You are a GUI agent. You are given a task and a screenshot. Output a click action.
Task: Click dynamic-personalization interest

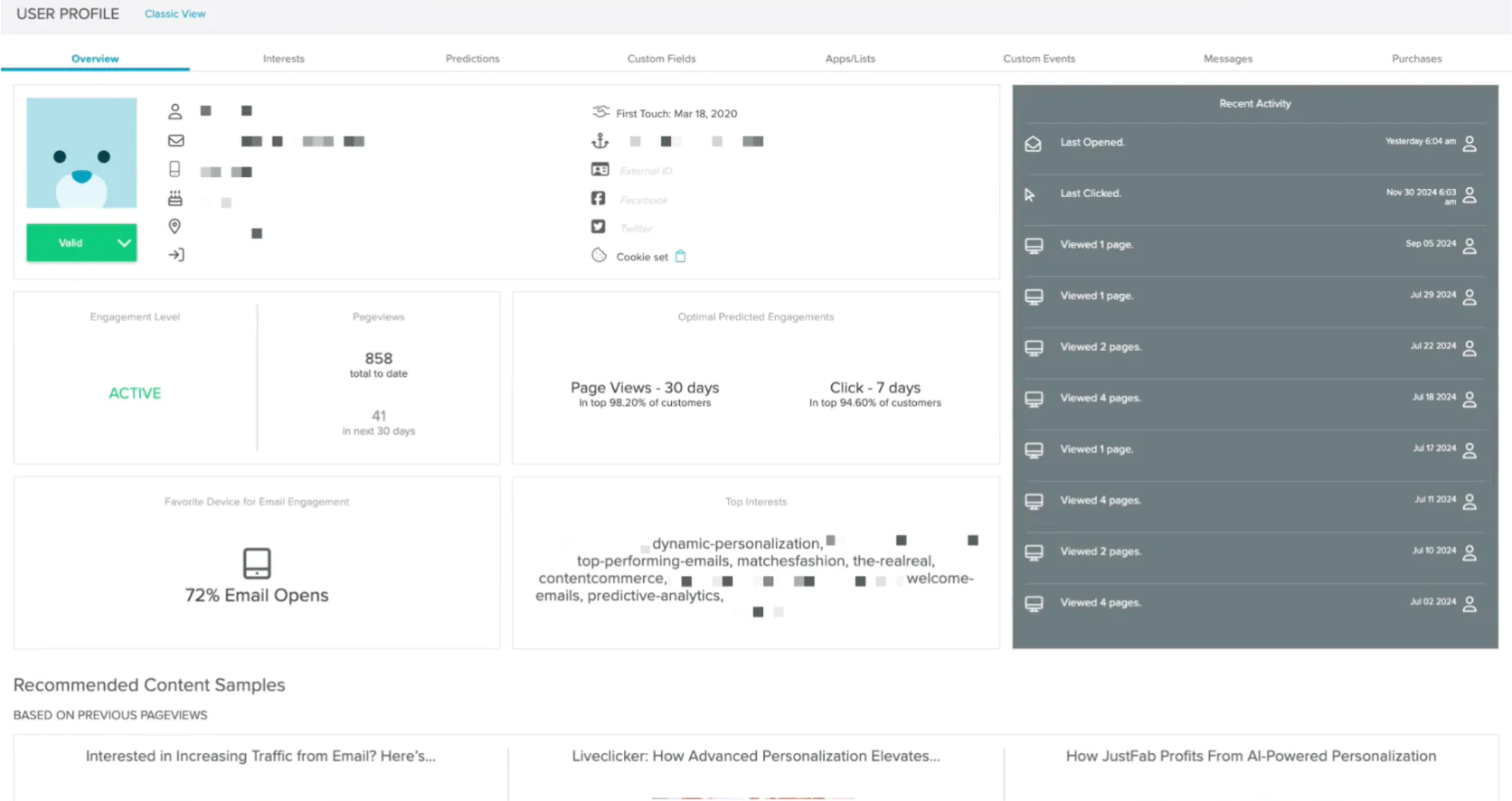pyautogui.click(x=737, y=543)
